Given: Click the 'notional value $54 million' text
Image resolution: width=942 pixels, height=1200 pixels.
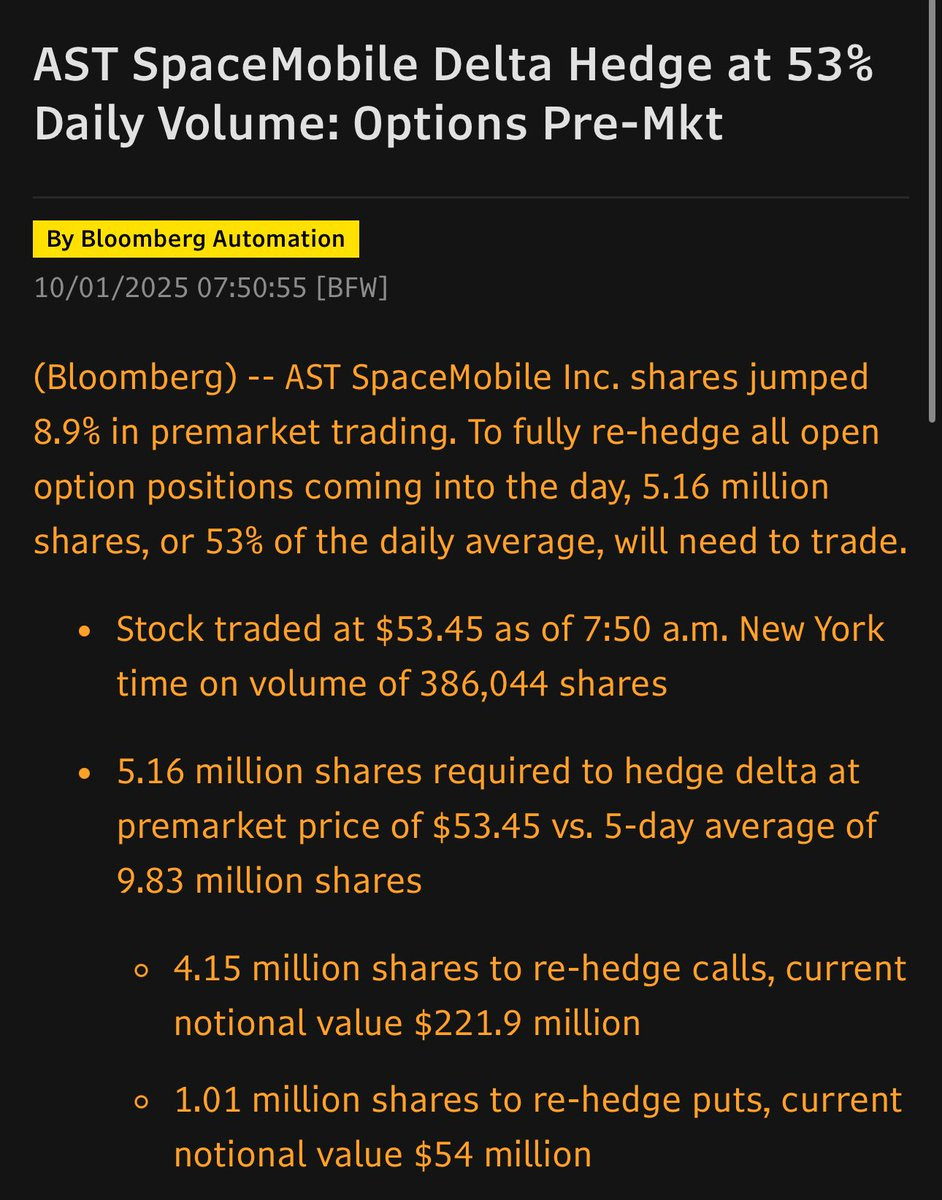Looking at the screenshot, I should point(383,1155).
